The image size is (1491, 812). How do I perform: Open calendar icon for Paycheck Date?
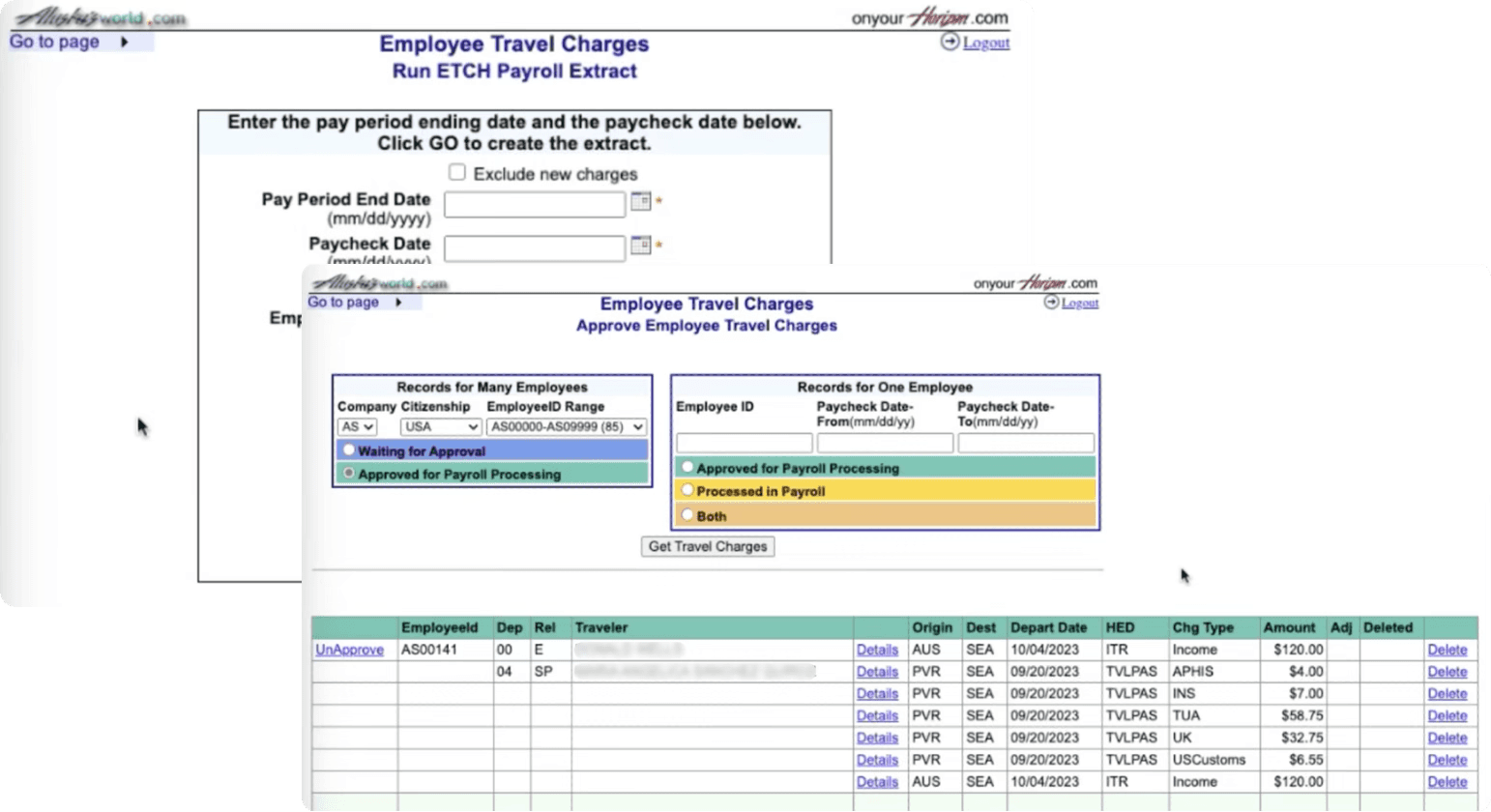pos(640,245)
